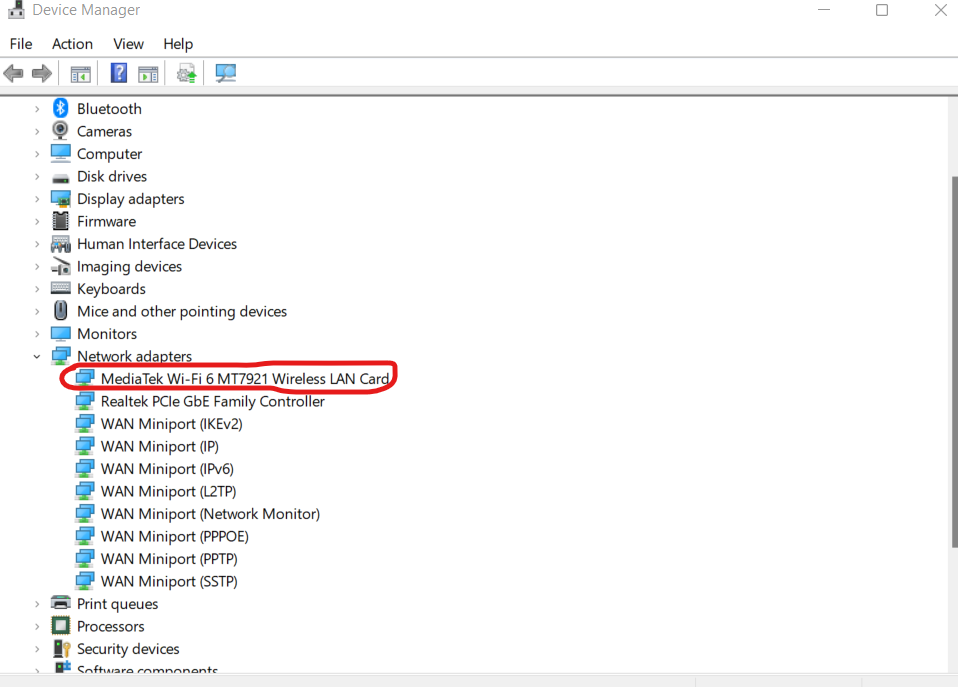The width and height of the screenshot is (958, 687).
Task: Click the Imaging devices icon
Action: [x=60, y=266]
